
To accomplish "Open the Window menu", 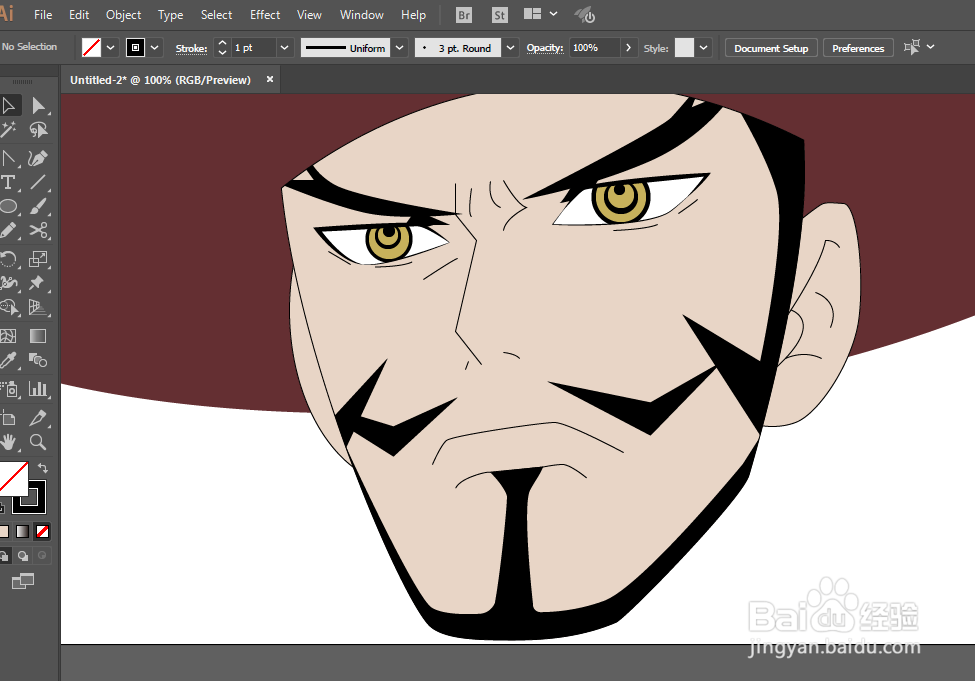I will [x=361, y=14].
